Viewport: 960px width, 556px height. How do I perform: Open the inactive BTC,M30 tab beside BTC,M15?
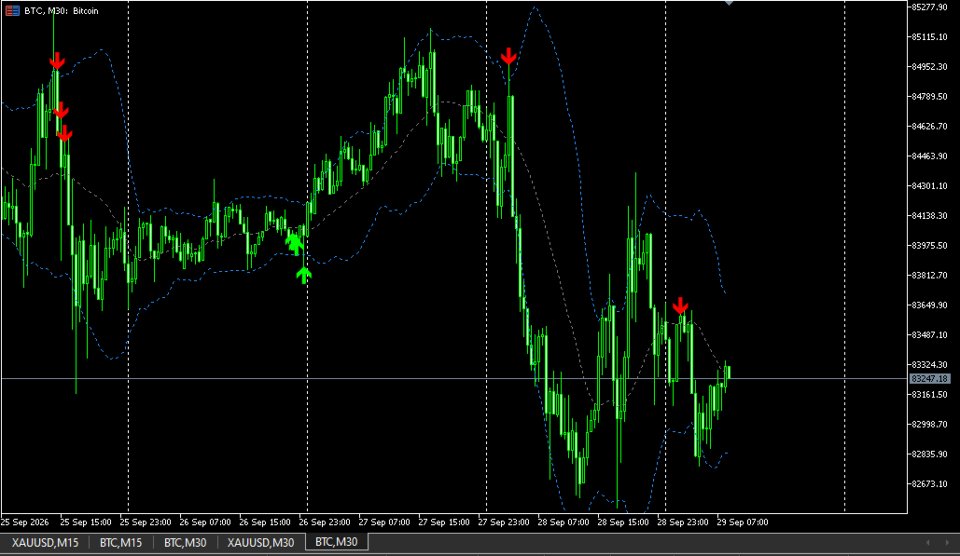point(185,542)
